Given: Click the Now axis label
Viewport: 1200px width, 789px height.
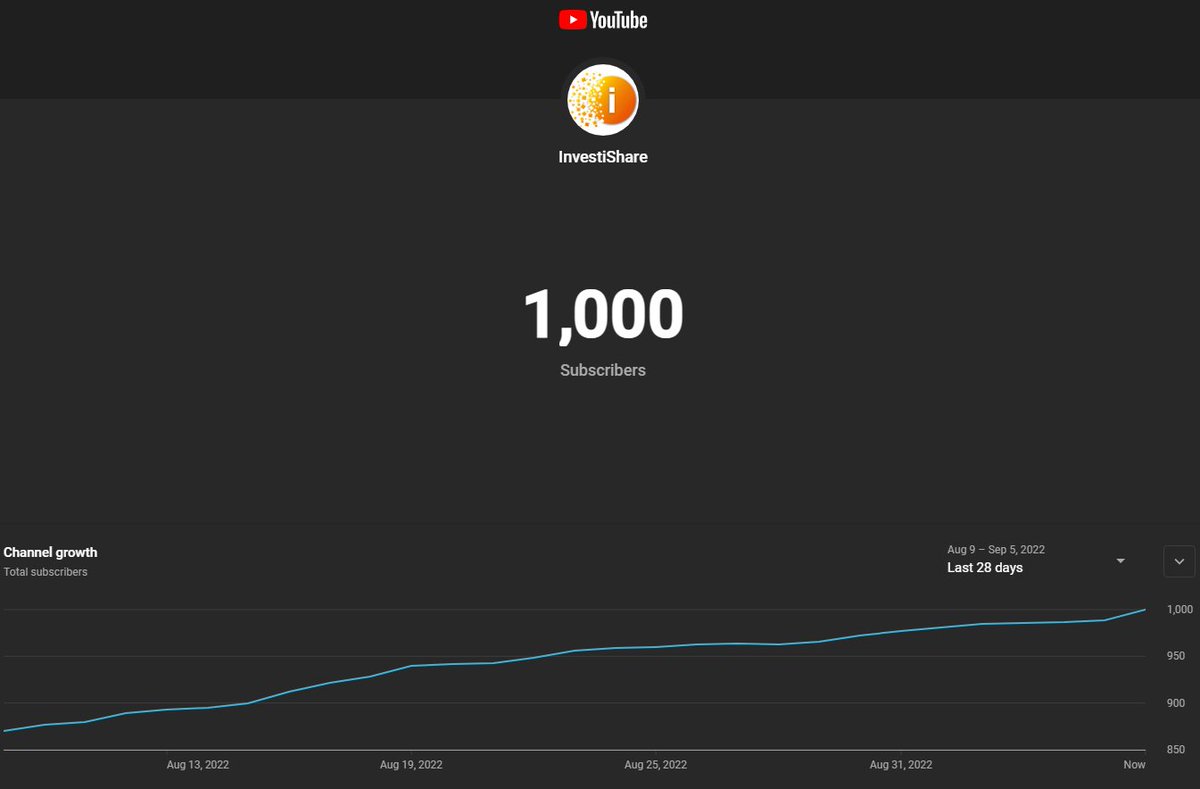Looking at the screenshot, I should click(x=1134, y=765).
